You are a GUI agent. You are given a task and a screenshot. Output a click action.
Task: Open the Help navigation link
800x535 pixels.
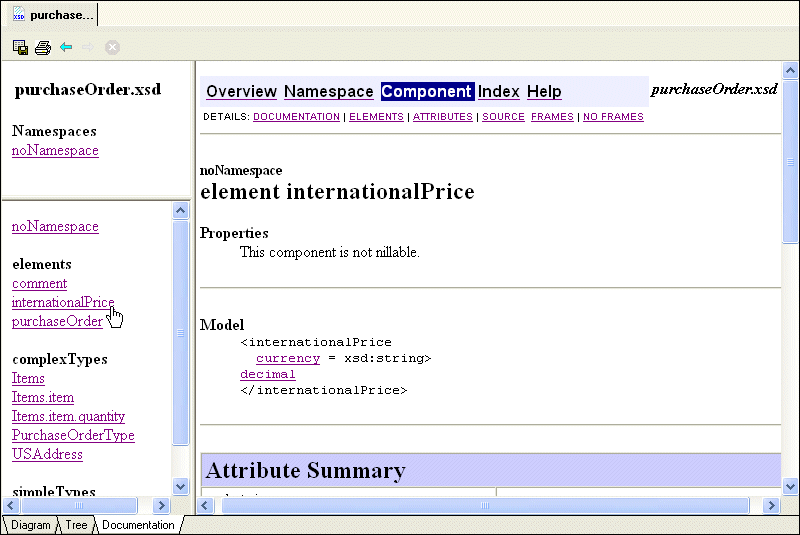544,92
